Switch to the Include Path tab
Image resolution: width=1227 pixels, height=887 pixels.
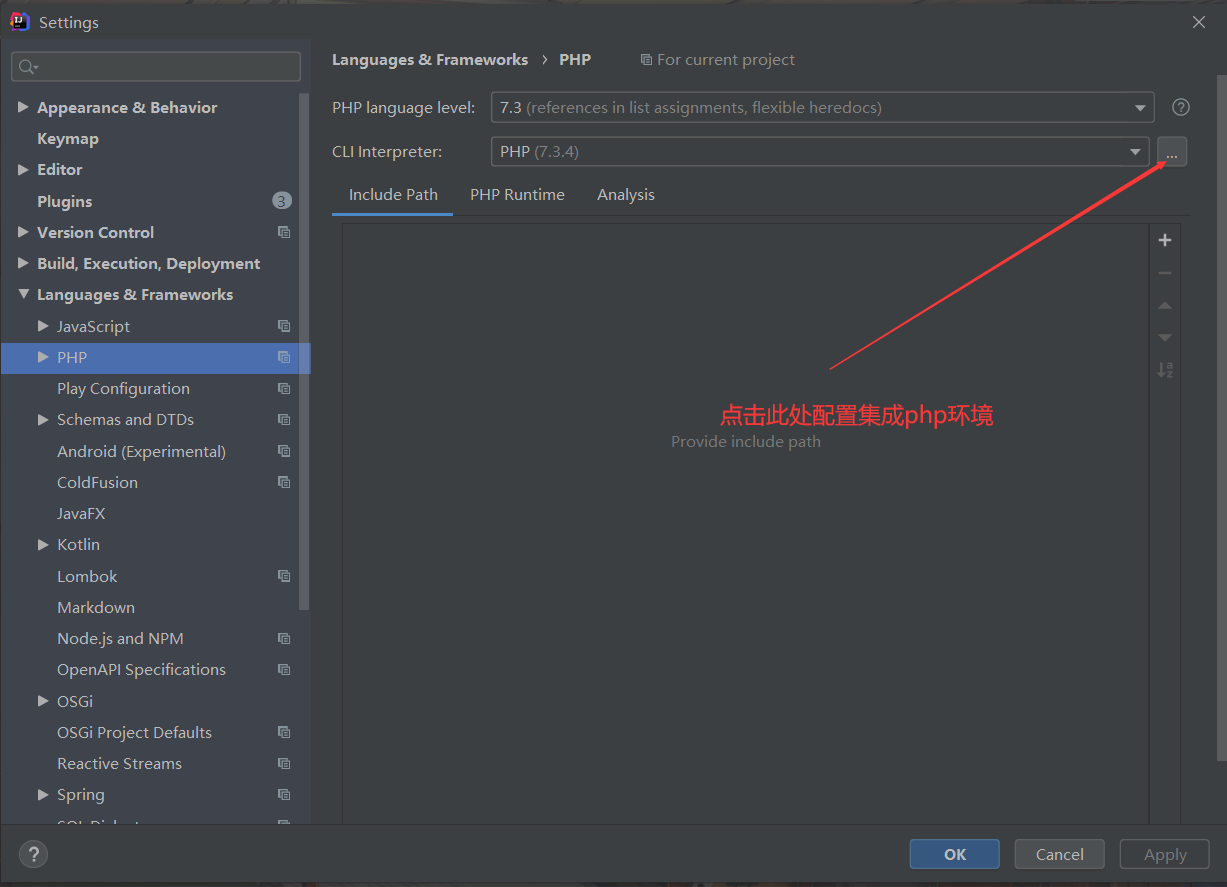click(x=393, y=195)
